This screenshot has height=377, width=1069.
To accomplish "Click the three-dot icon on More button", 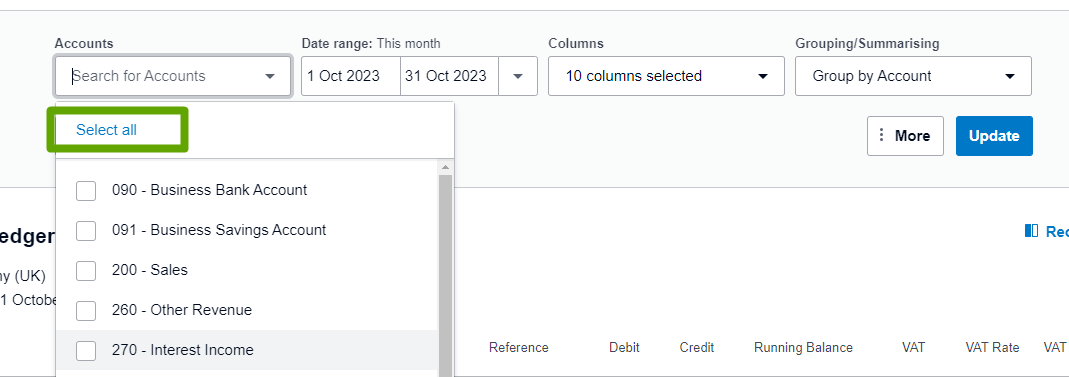I will [882, 136].
